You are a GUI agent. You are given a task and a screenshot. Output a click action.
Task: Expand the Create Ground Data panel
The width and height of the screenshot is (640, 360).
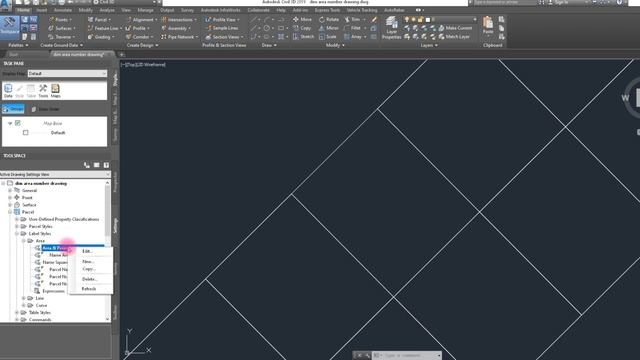(61, 45)
